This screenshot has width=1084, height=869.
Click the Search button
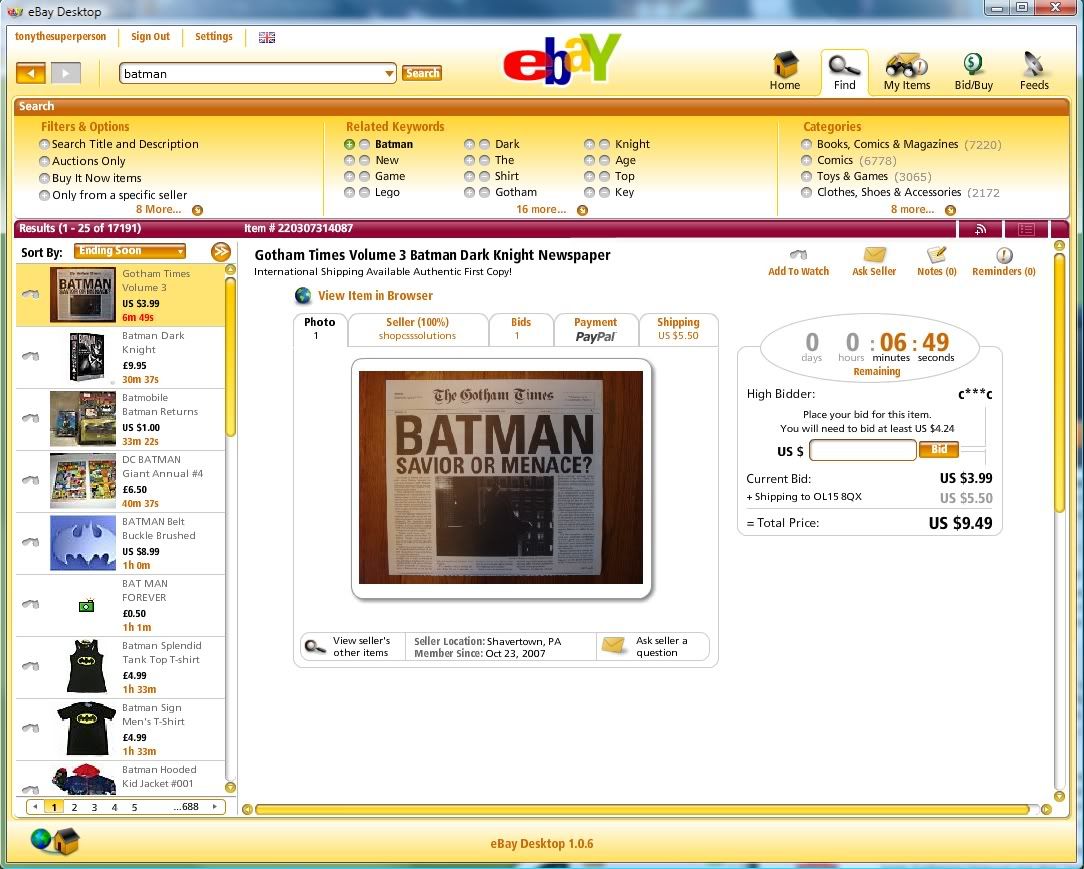422,73
